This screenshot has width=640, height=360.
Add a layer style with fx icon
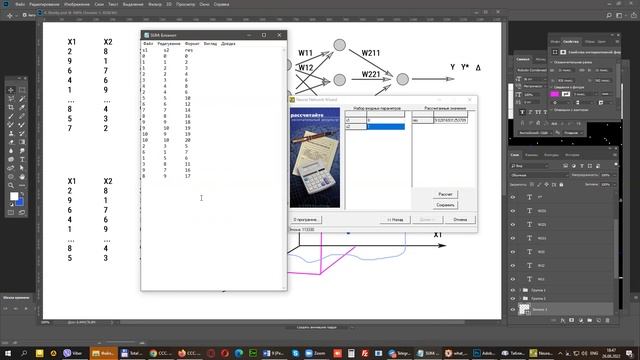coord(562,320)
